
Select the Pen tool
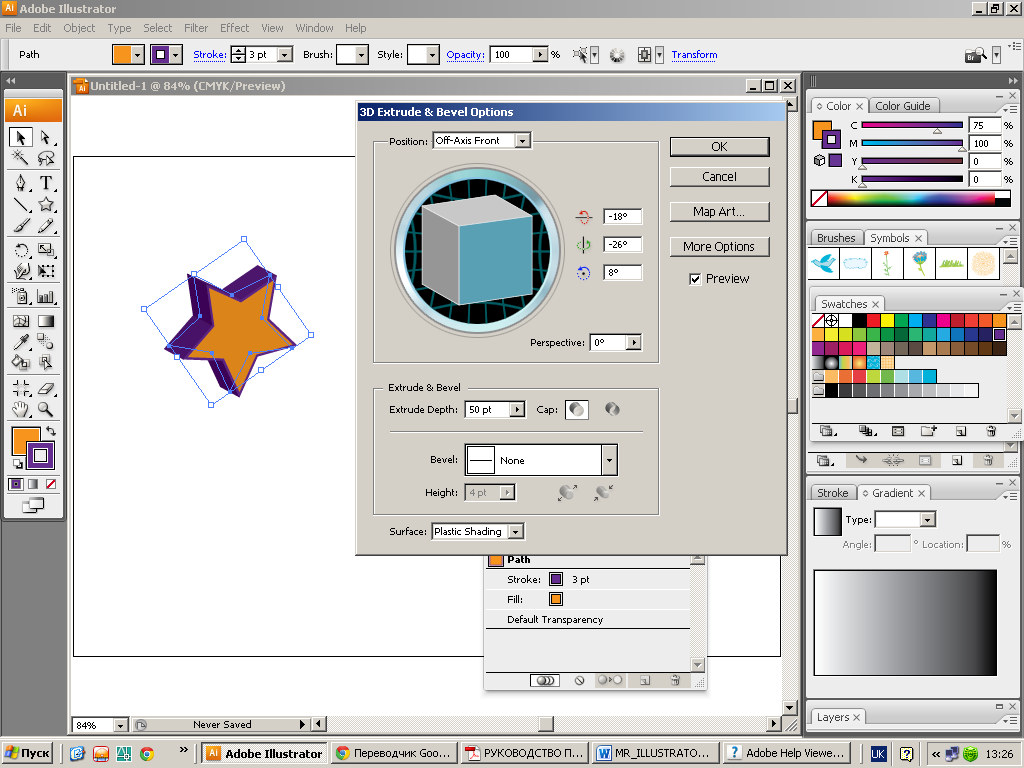[x=20, y=183]
